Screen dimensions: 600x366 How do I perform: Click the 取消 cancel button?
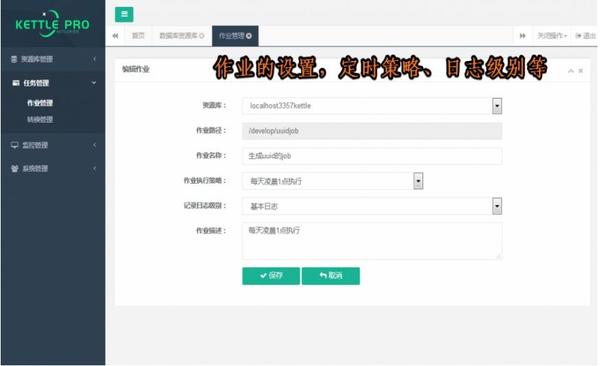click(x=331, y=276)
